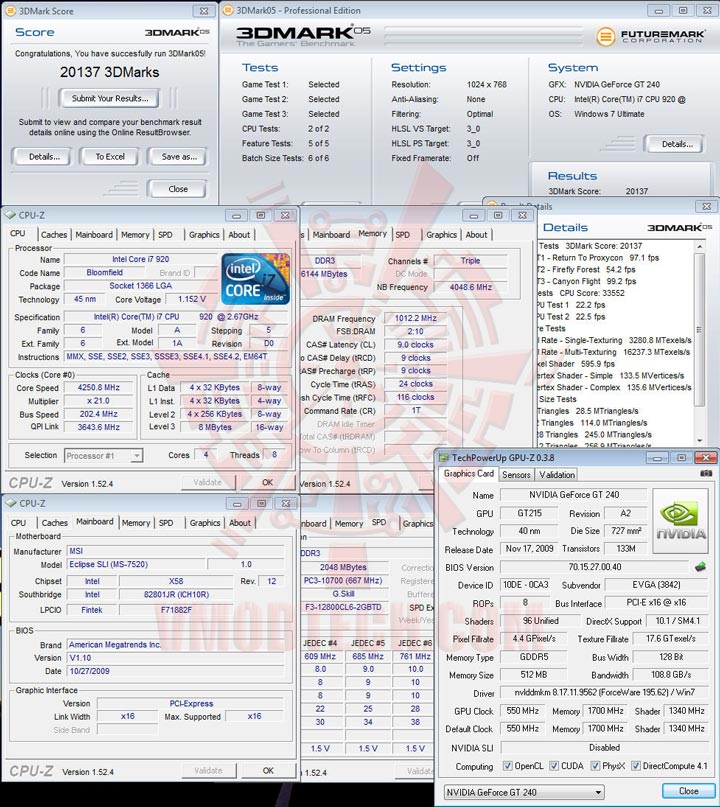Toggle the CUDA checkbox

click(x=554, y=766)
